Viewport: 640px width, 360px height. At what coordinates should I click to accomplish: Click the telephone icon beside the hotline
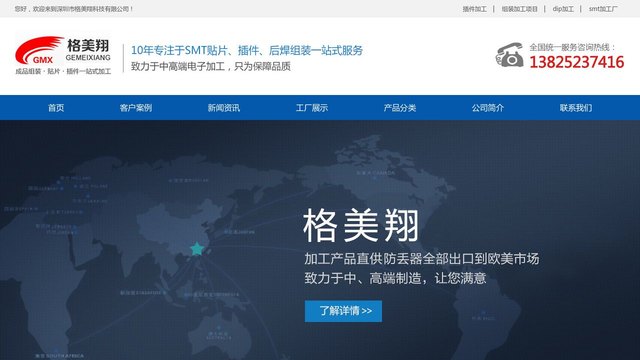click(509, 55)
